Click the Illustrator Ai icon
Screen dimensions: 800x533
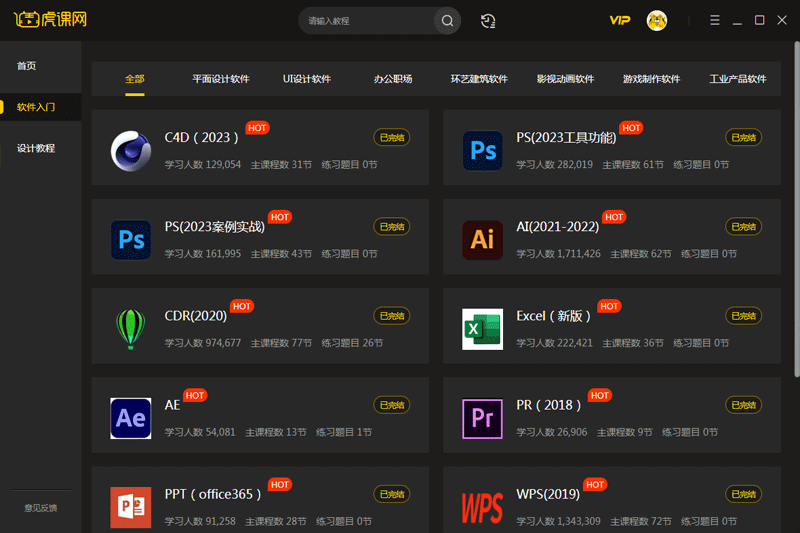(x=483, y=240)
